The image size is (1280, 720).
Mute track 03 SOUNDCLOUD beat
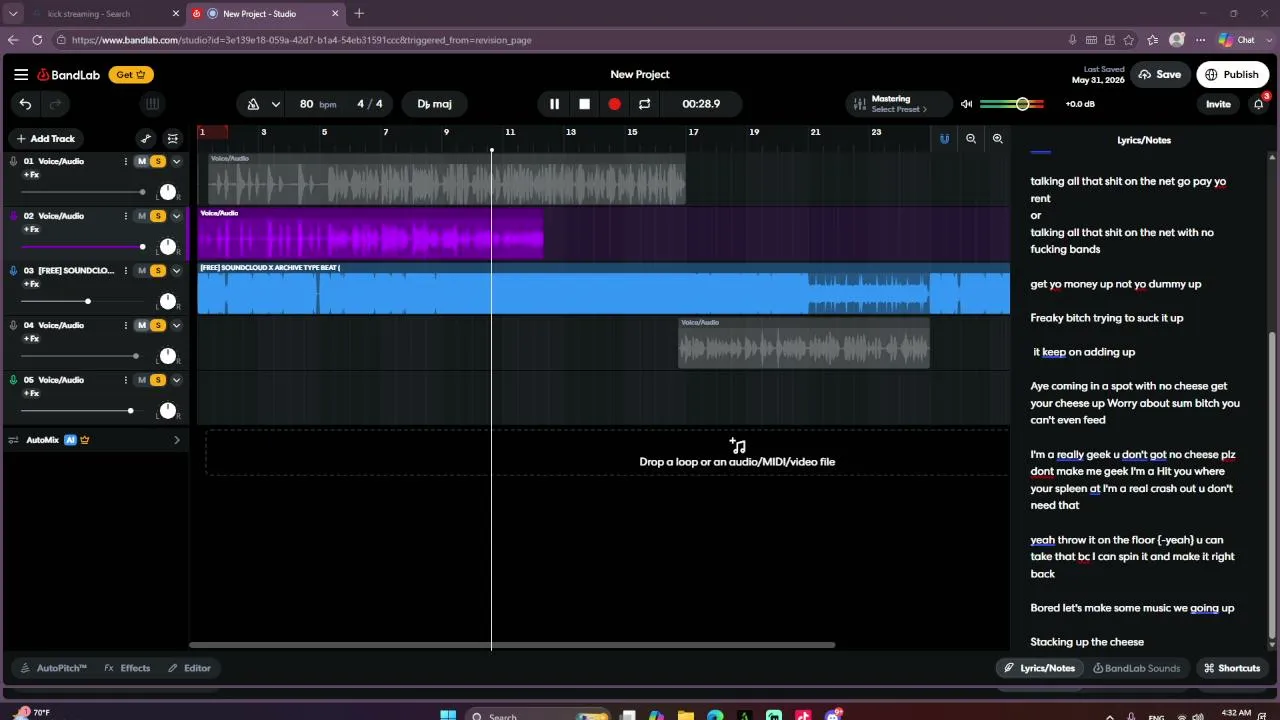142,271
